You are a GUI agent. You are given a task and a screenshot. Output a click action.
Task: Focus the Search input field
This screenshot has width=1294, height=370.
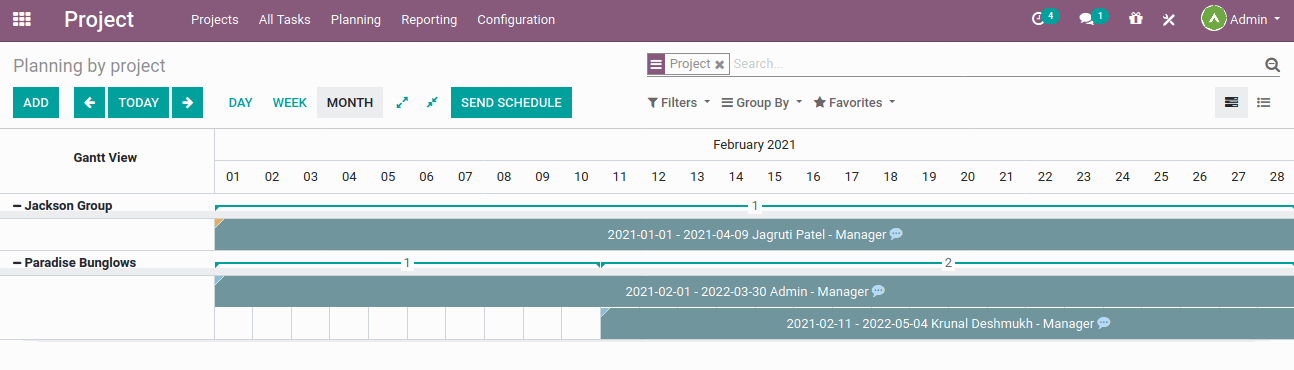tap(995, 64)
